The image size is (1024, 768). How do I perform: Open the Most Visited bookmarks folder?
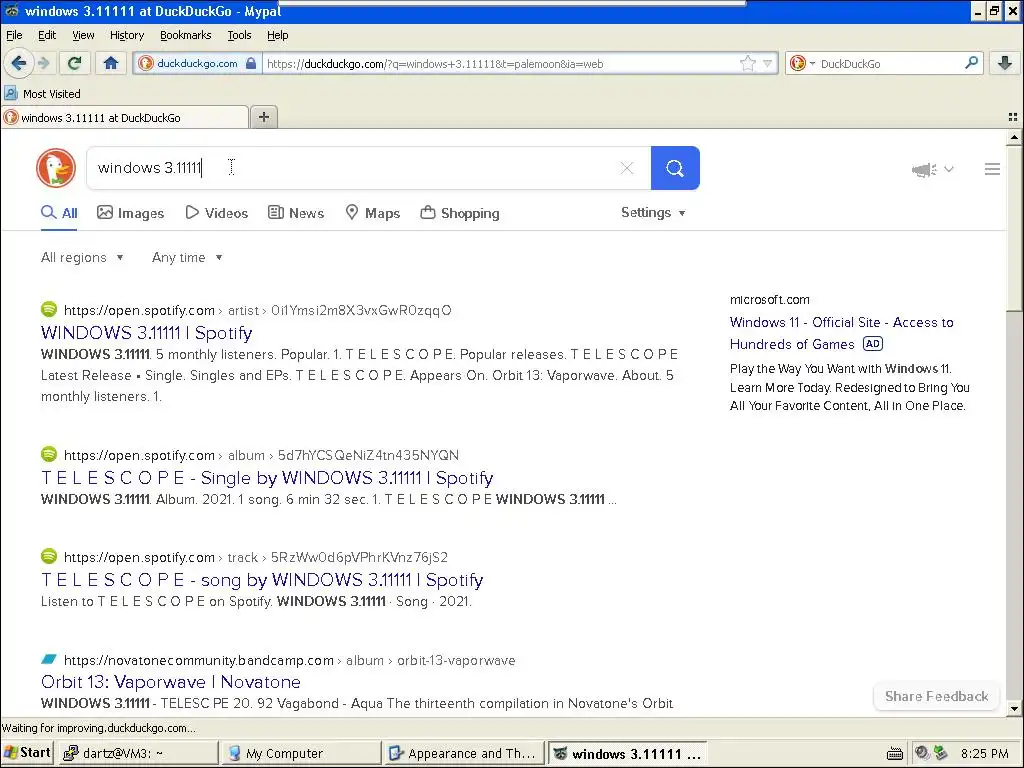coord(42,93)
